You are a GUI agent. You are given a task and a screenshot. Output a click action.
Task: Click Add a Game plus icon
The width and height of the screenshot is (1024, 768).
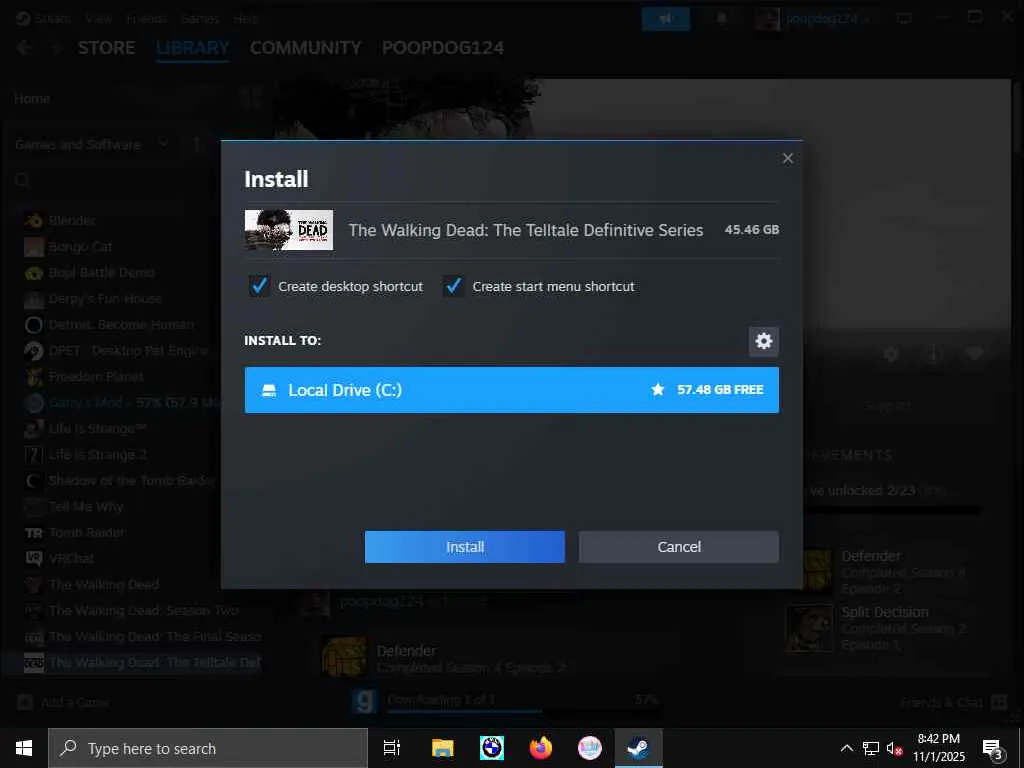[25, 703]
